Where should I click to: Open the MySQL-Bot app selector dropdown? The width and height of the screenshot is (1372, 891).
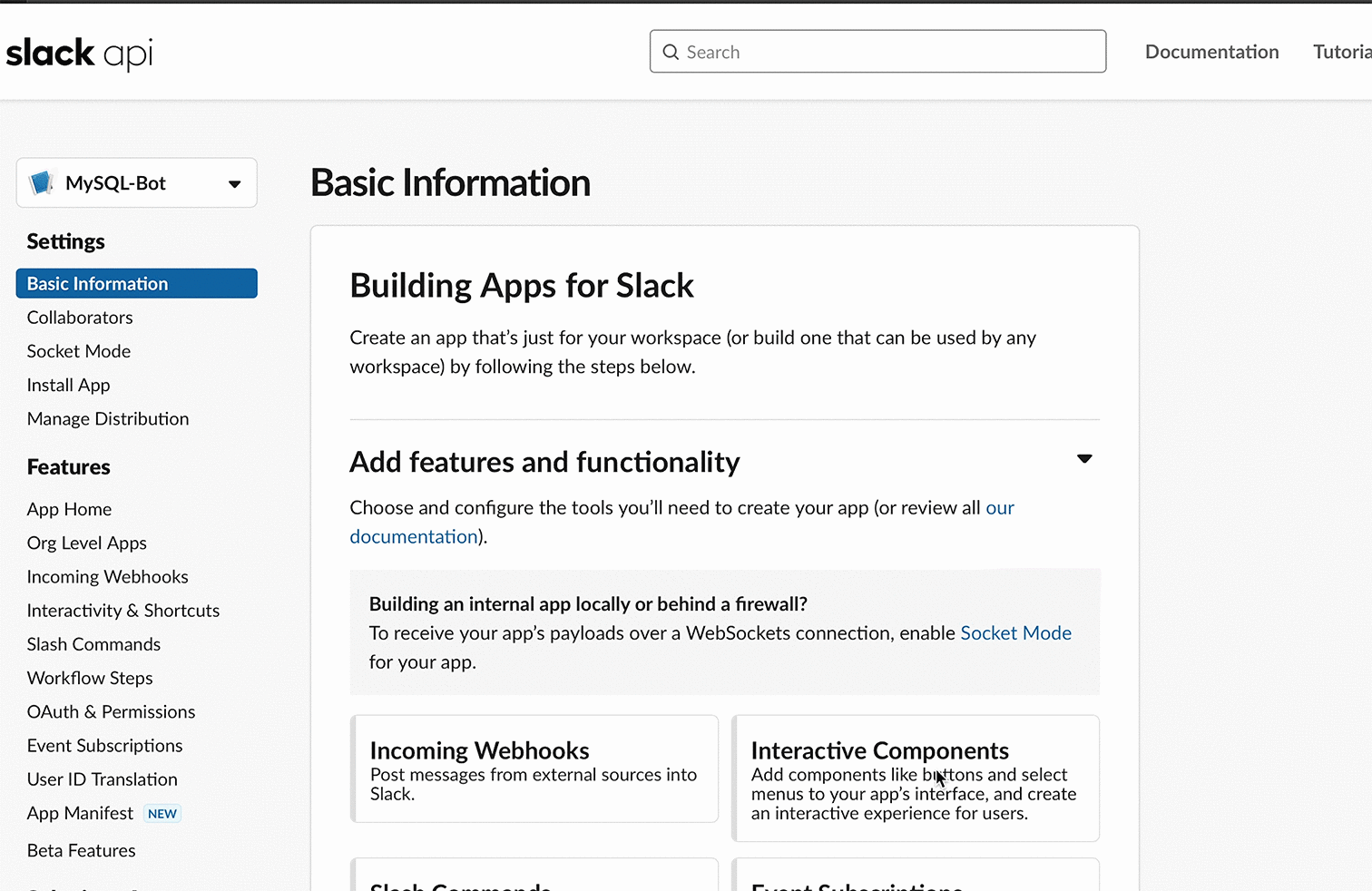click(137, 182)
